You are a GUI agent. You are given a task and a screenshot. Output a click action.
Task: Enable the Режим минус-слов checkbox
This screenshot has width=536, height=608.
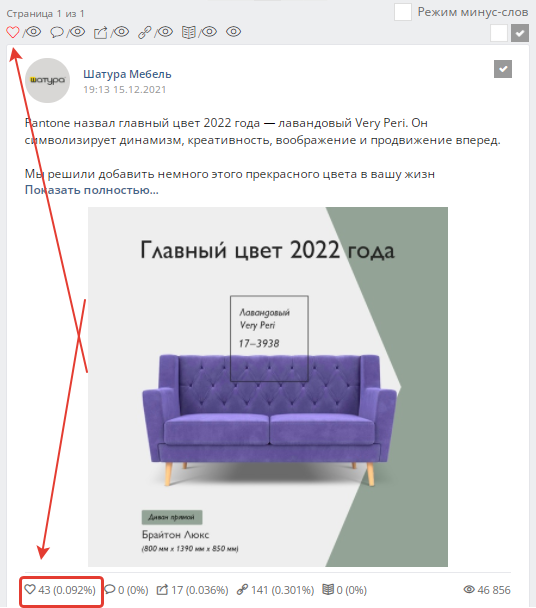(403, 12)
